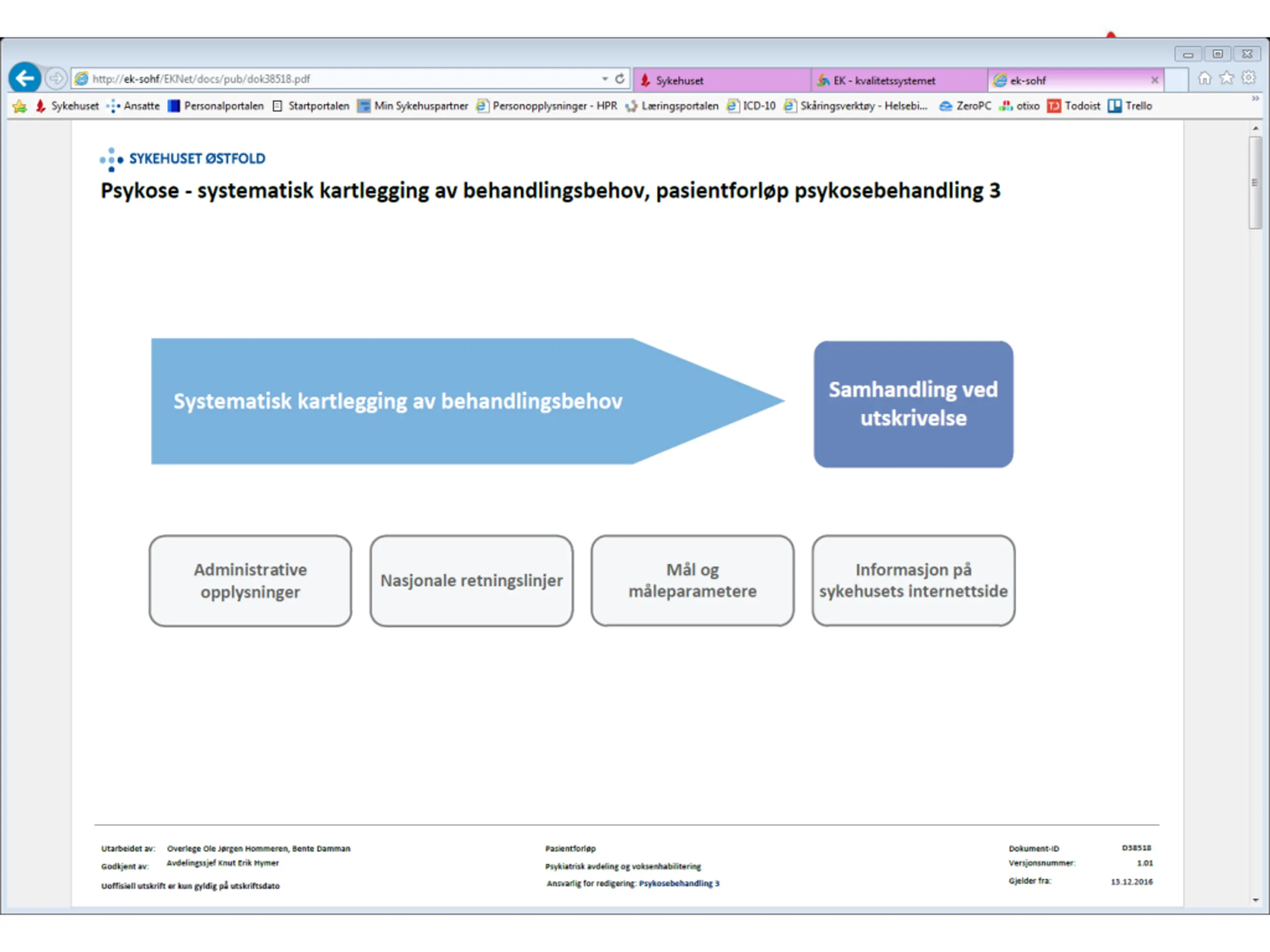The image size is (1270, 952).
Task: Expand hidden favorites bar chevron
Action: [1255, 99]
